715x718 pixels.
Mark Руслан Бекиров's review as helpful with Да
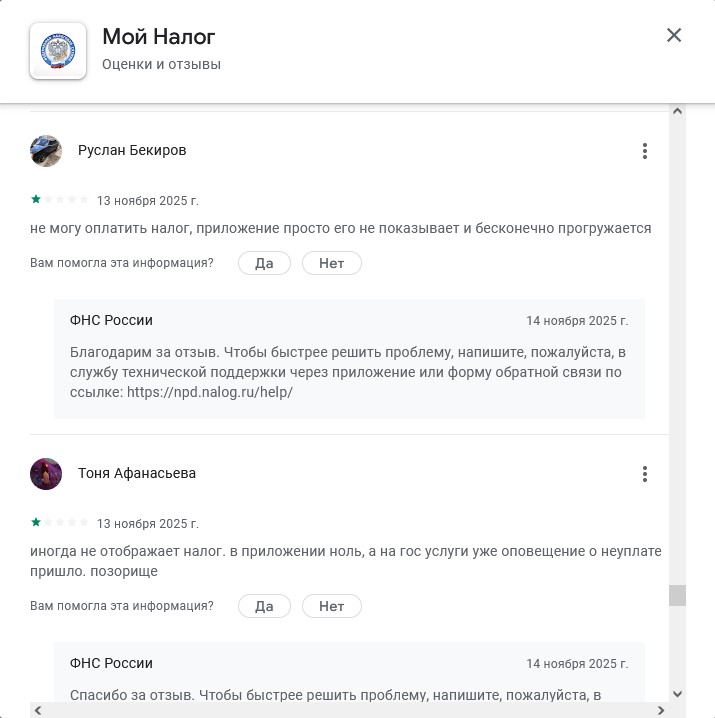coord(264,263)
